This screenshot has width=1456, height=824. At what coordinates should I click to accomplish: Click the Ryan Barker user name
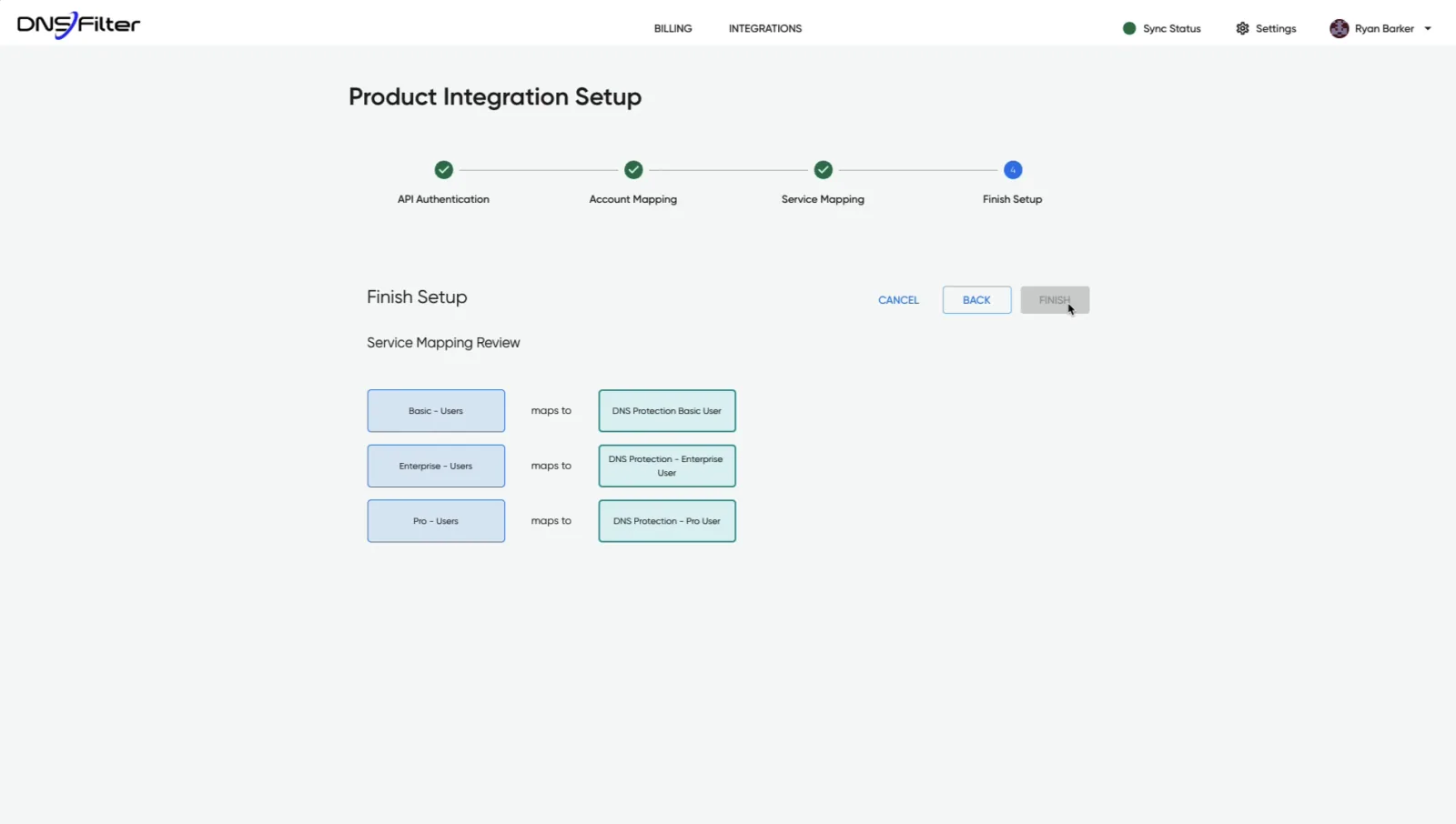(1384, 28)
